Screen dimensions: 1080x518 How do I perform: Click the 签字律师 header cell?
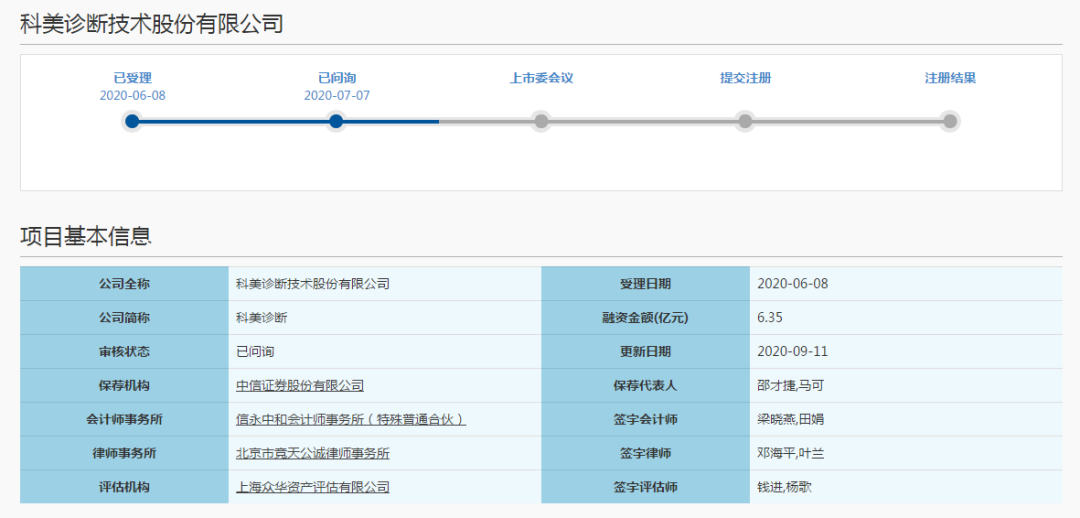tap(645, 453)
